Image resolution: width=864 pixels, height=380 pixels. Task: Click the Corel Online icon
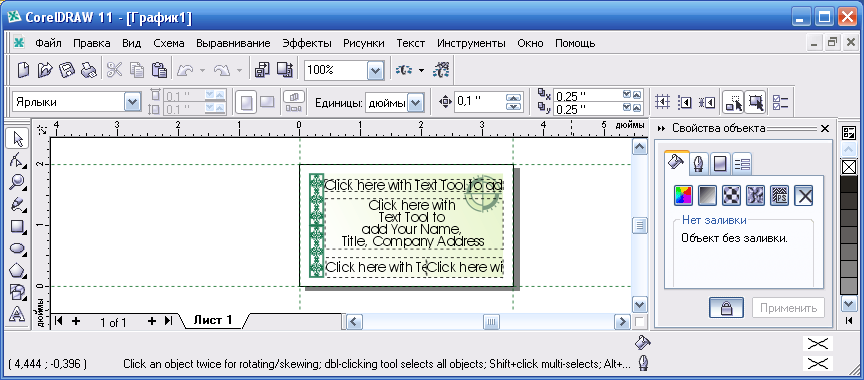pyautogui.click(x=403, y=70)
